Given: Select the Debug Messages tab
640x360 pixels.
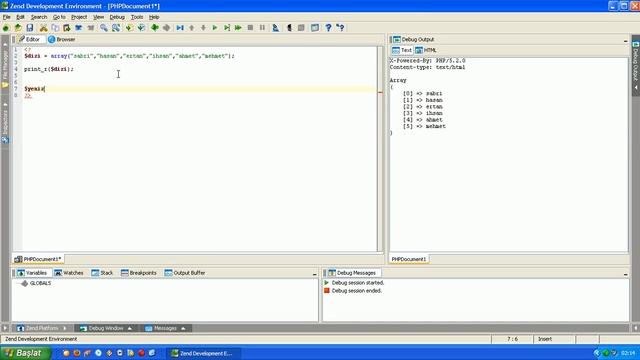Looking at the screenshot, I should (x=352, y=273).
